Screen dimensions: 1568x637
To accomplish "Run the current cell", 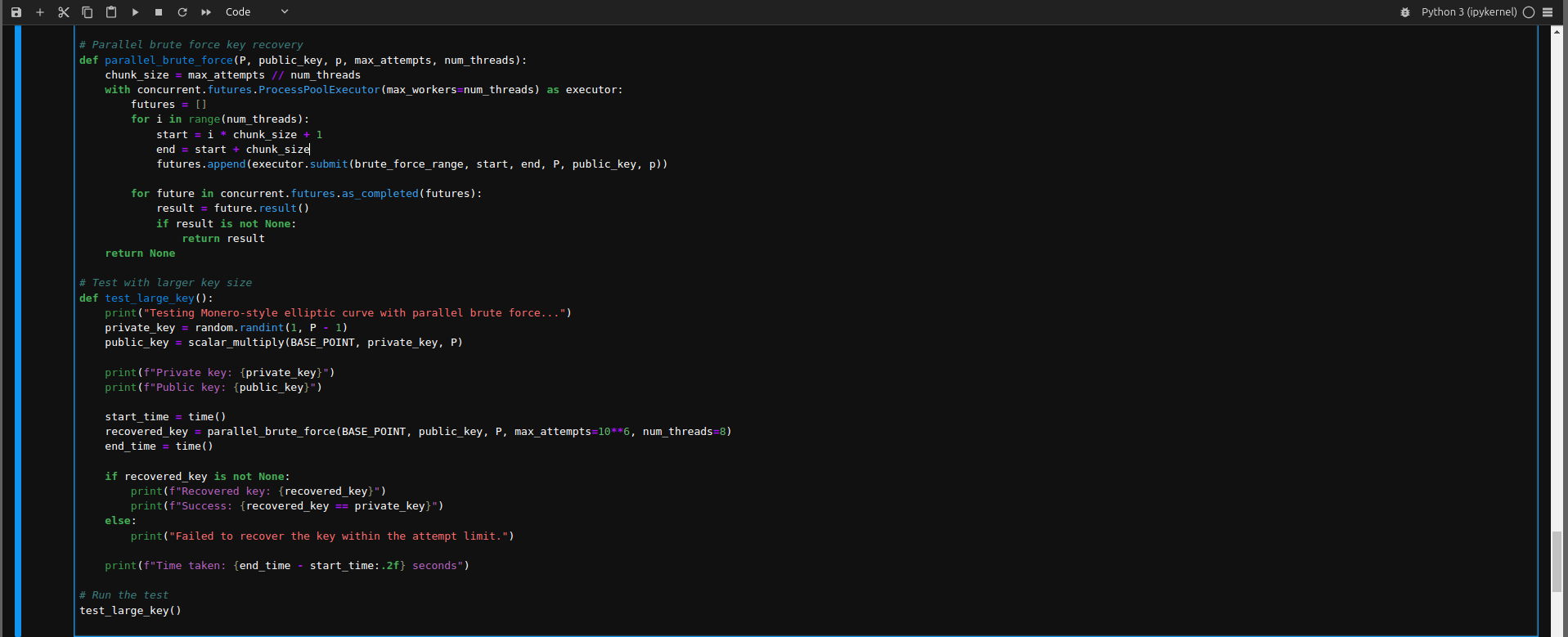I will (x=135, y=12).
